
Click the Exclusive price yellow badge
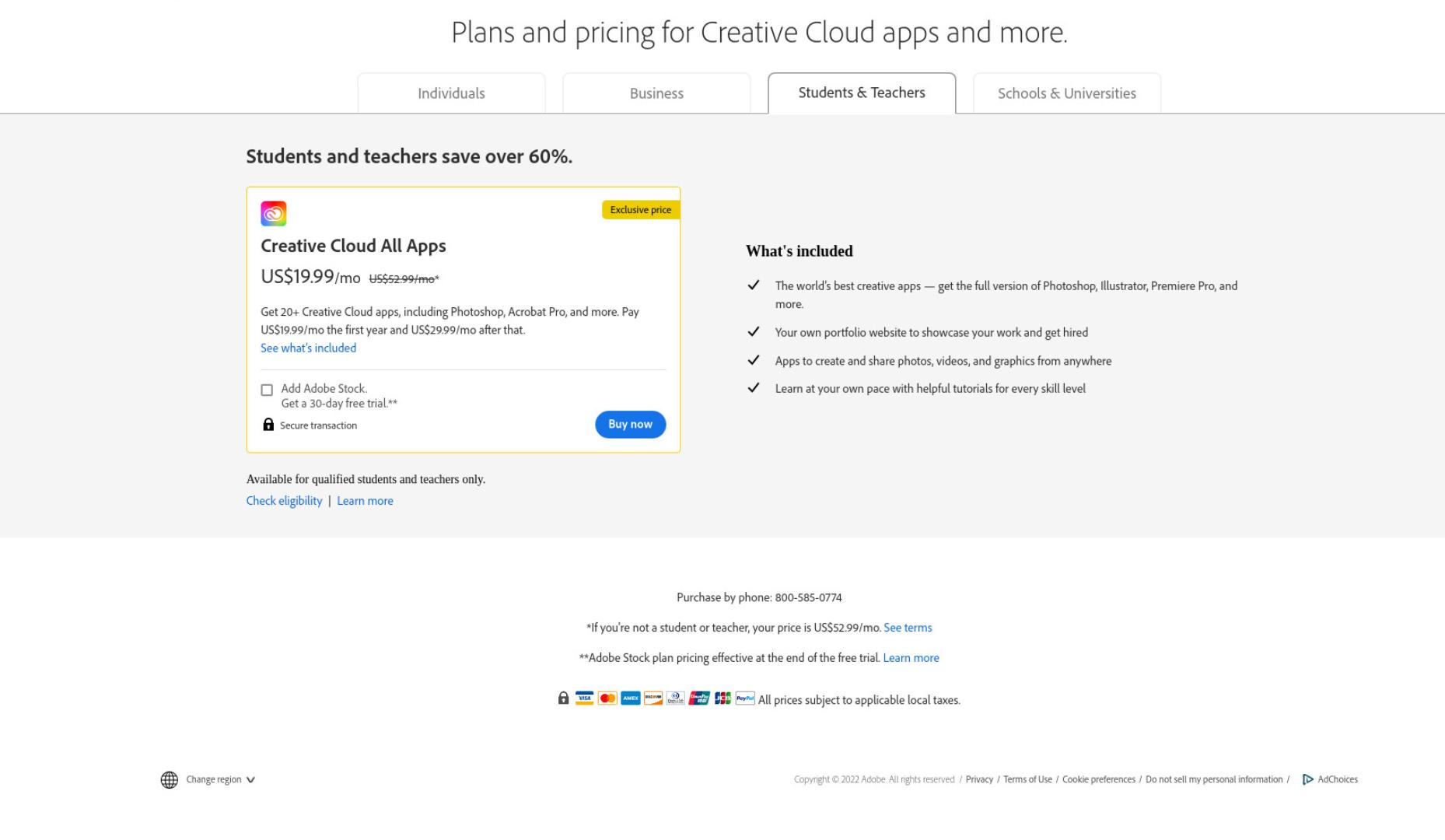click(641, 210)
